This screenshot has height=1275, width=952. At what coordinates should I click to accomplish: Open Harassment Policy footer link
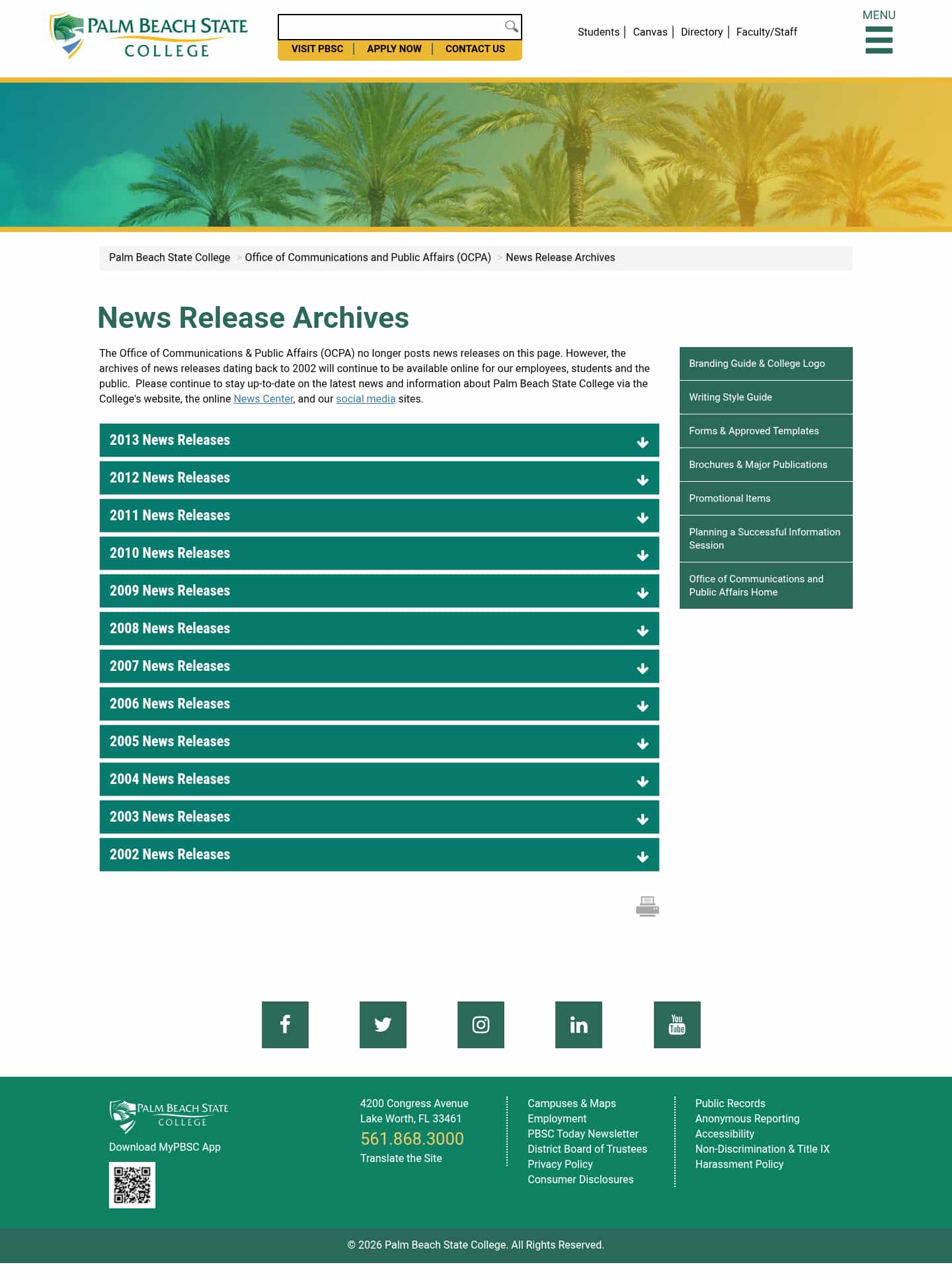tap(739, 1165)
